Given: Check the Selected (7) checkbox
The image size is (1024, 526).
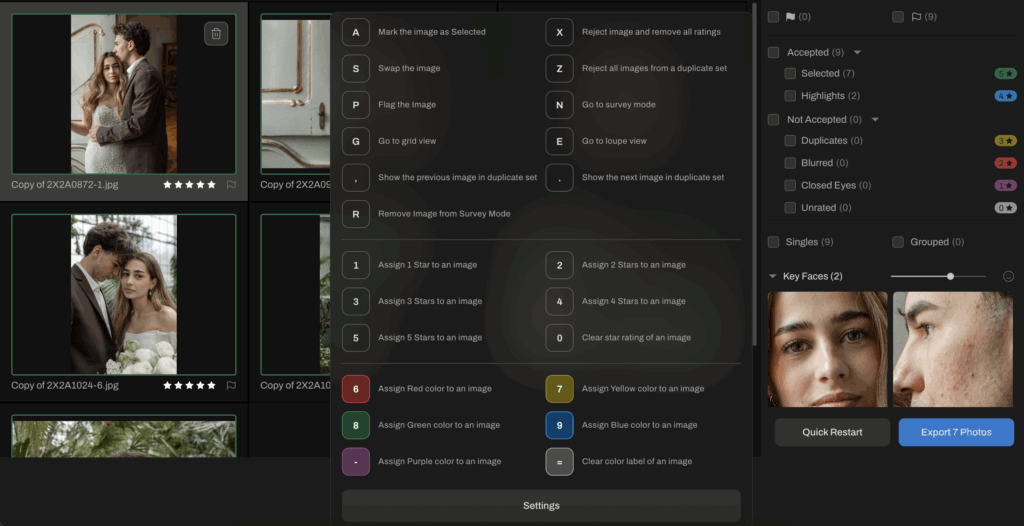Looking at the screenshot, I should 790,73.
